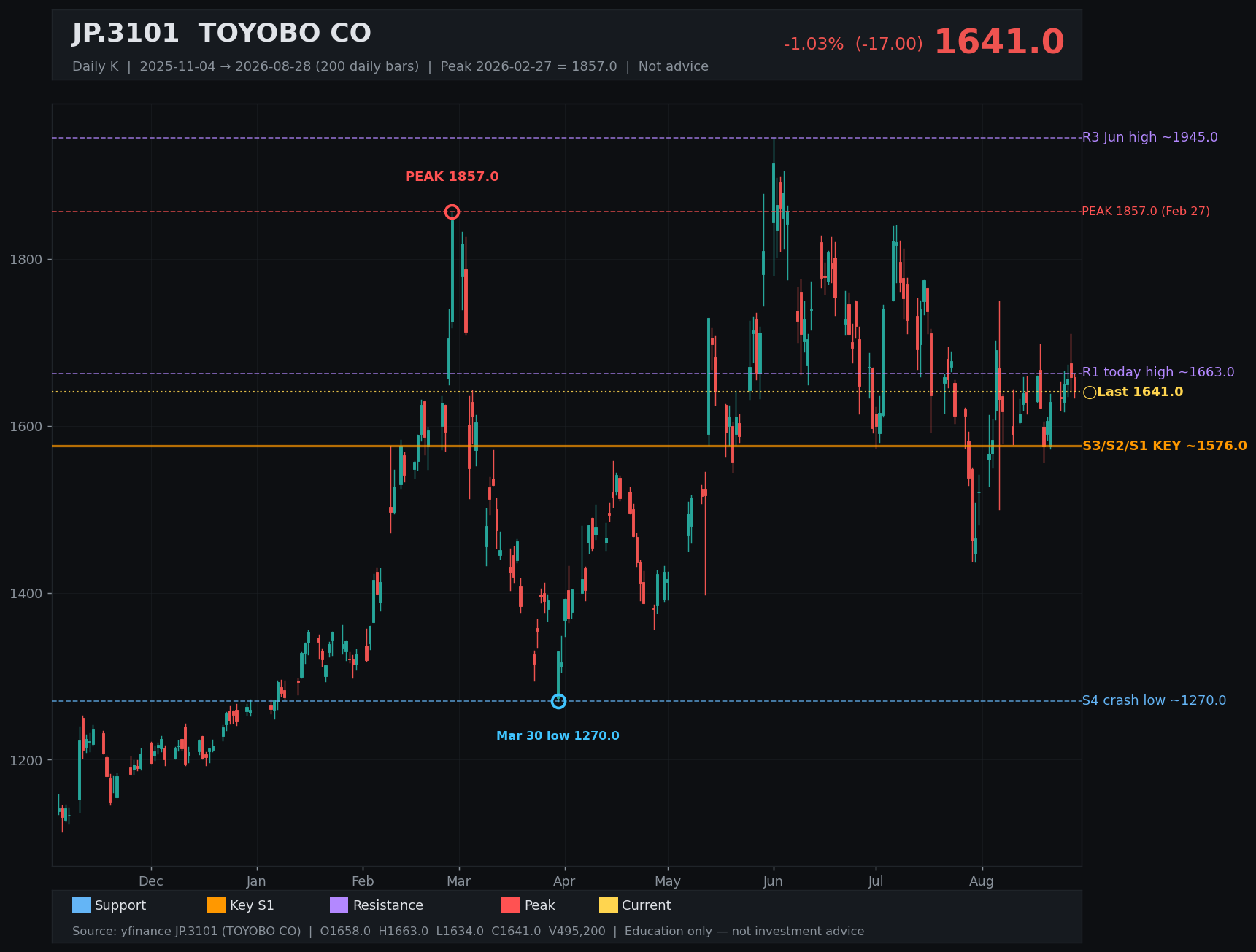Select the blue Mar 30 low circle marker
The width and height of the screenshot is (1256, 952).
pyautogui.click(x=558, y=701)
